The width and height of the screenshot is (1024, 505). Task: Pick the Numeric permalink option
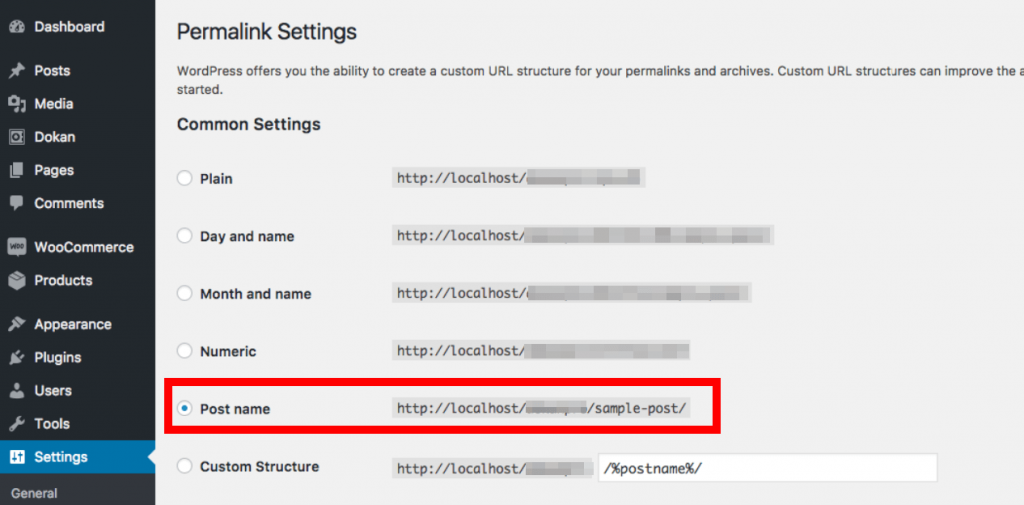184,351
